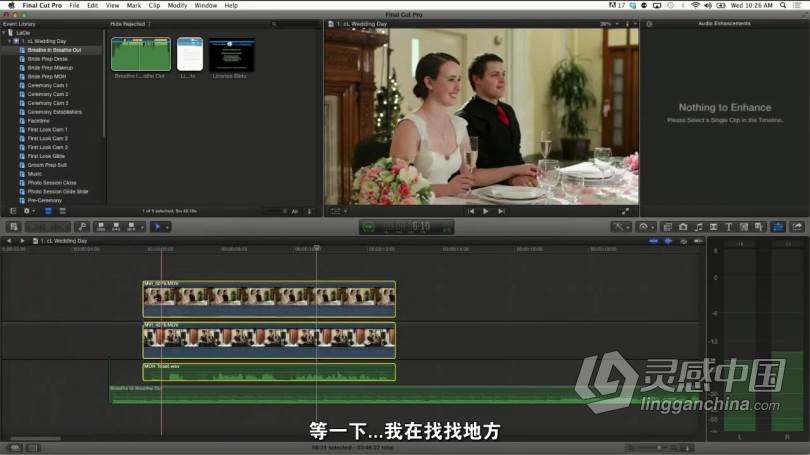
Task: Select the Ceremony Cam 1 keyword collection
Action: (x=47, y=85)
